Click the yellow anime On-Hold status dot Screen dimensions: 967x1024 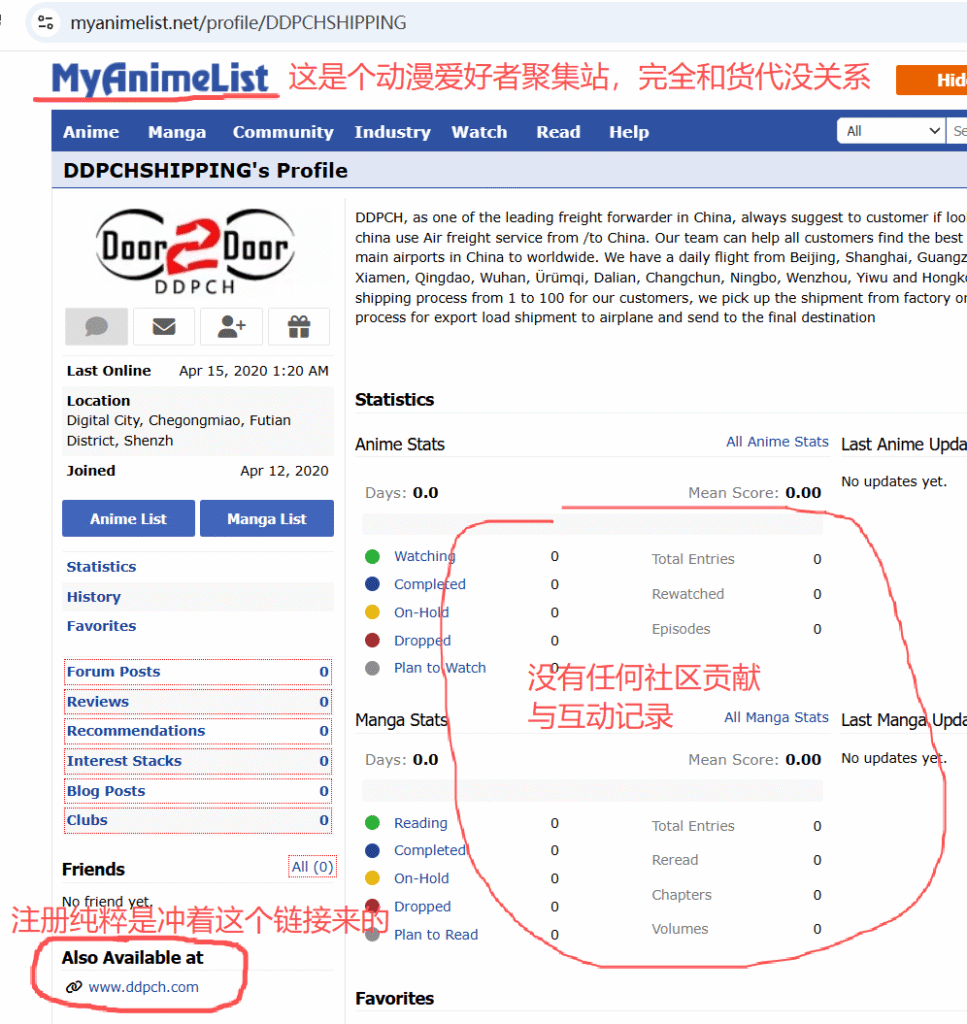[x=372, y=613]
